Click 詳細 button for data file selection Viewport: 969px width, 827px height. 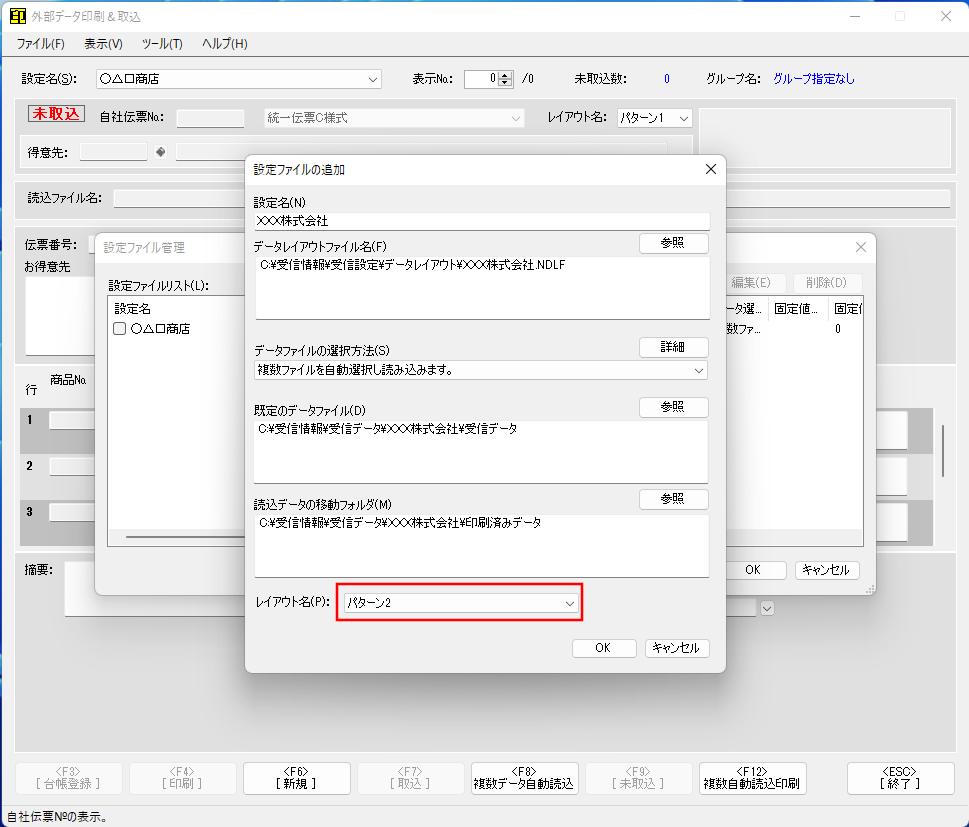[673, 347]
